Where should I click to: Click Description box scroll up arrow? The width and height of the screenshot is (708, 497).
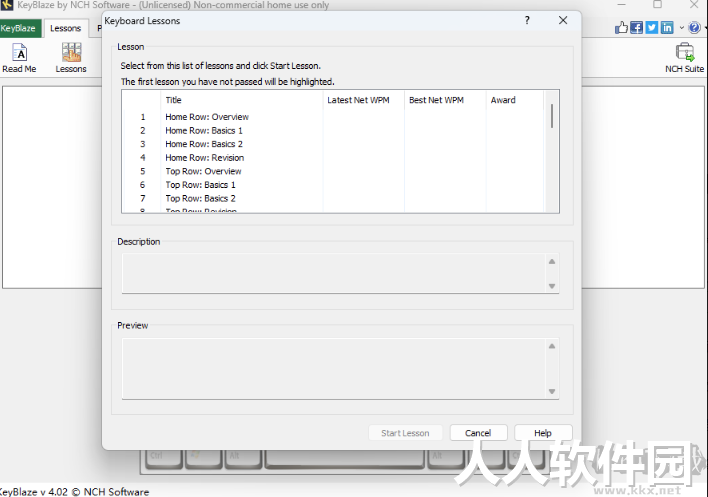click(552, 261)
